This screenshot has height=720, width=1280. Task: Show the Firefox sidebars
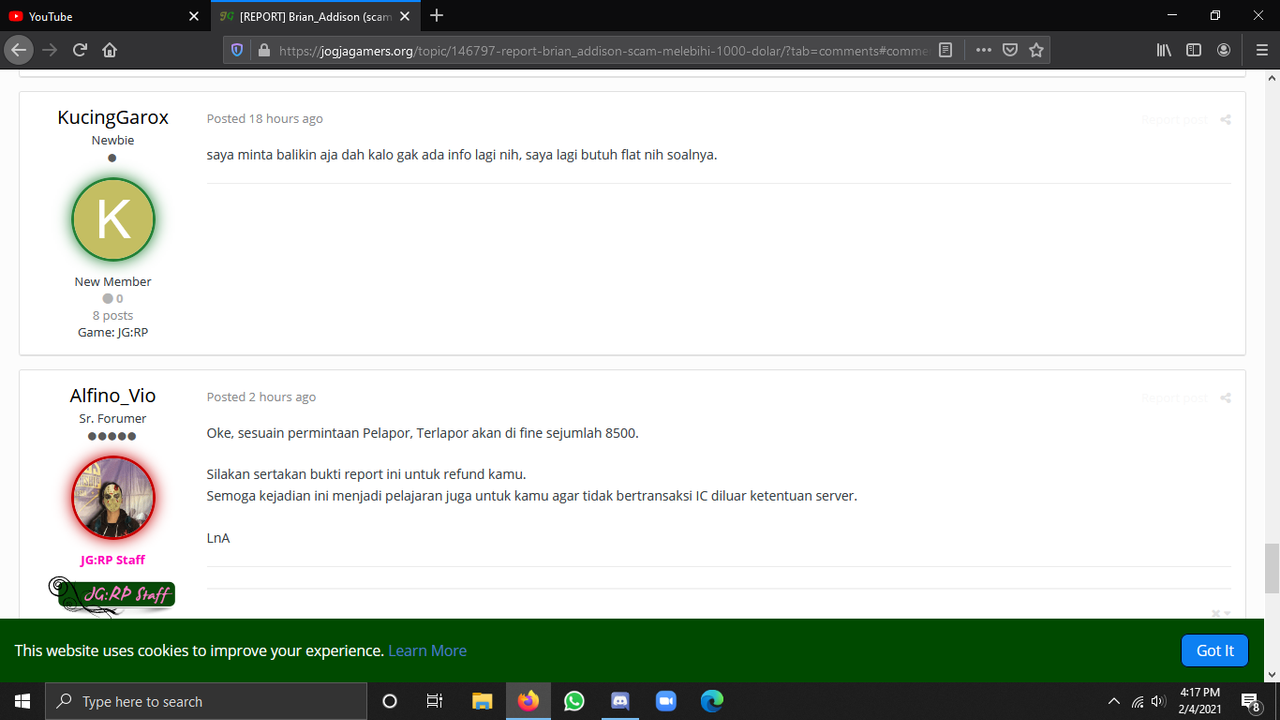[x=1194, y=50]
